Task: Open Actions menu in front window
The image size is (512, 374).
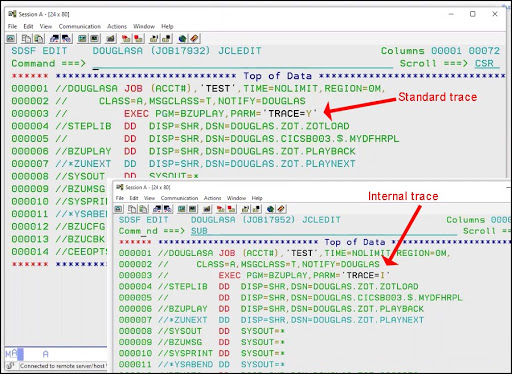Action: (x=213, y=198)
